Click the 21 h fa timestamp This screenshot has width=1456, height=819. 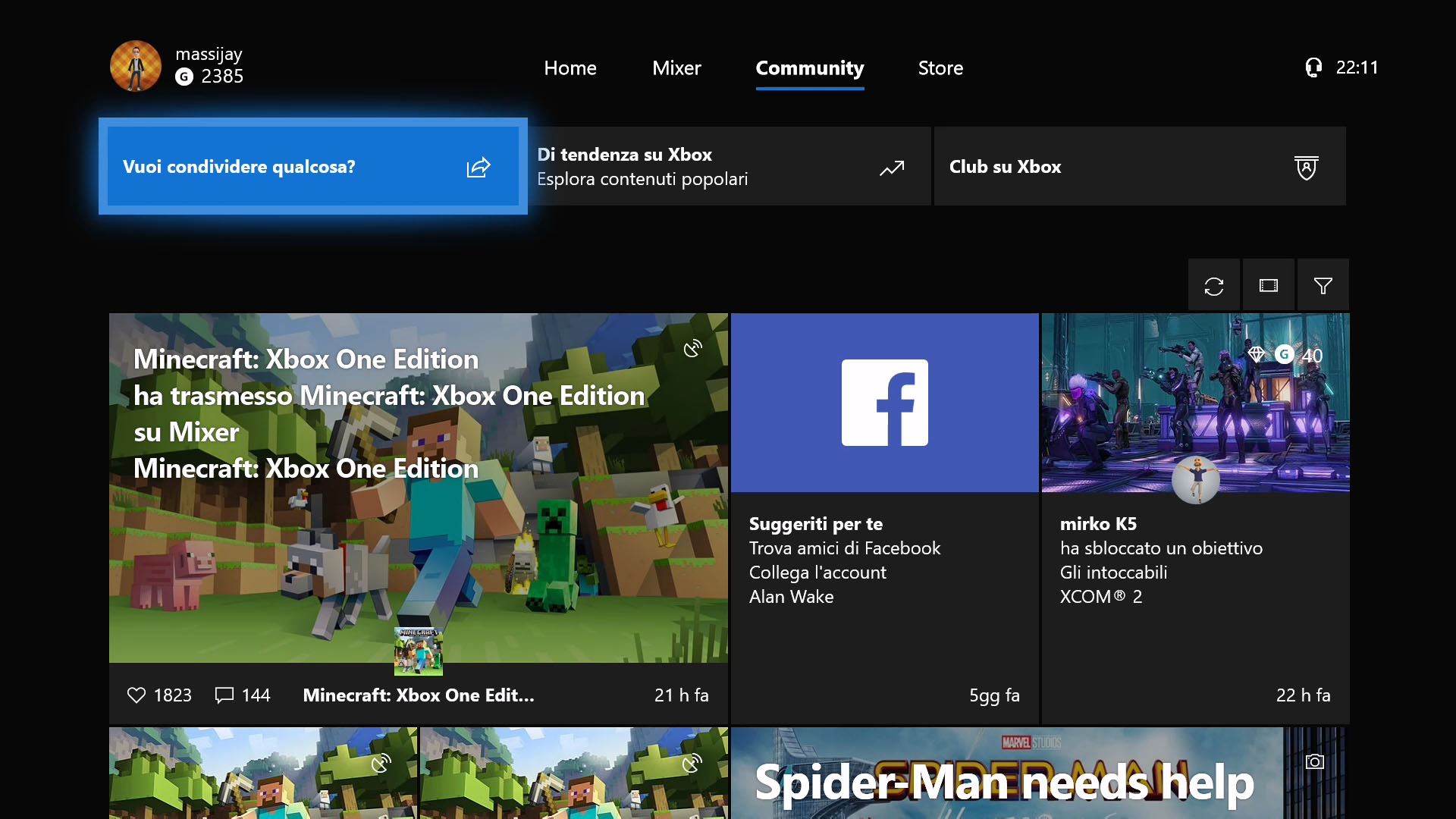[x=682, y=695]
